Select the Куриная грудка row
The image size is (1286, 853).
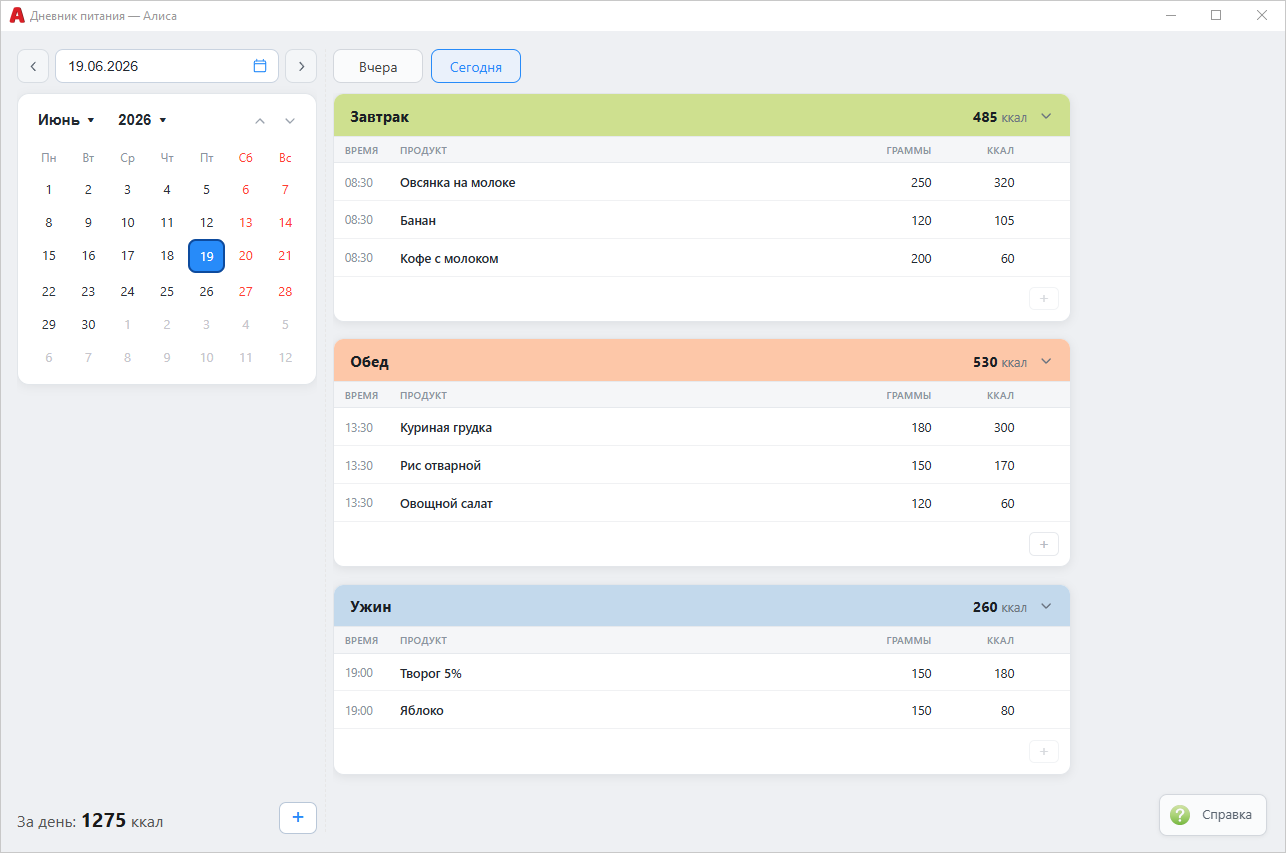pyautogui.click(x=702, y=427)
